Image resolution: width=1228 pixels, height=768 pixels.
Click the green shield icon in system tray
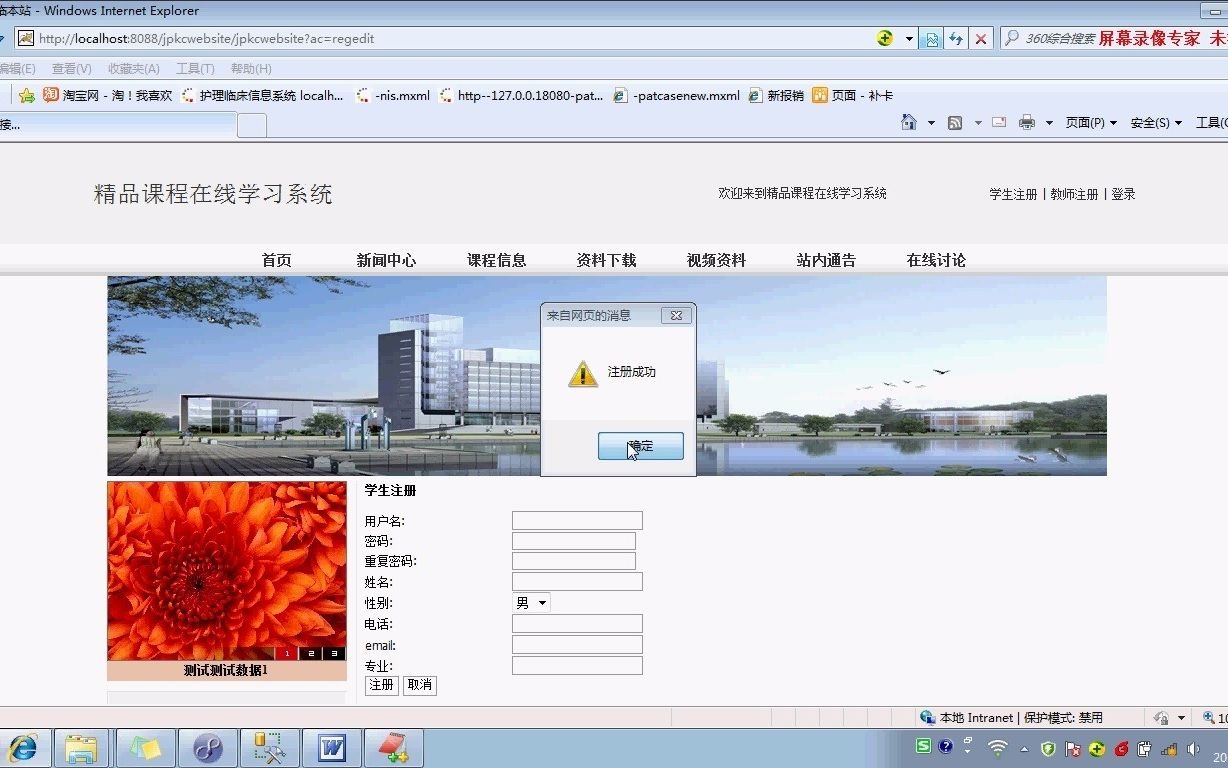tap(1047, 747)
